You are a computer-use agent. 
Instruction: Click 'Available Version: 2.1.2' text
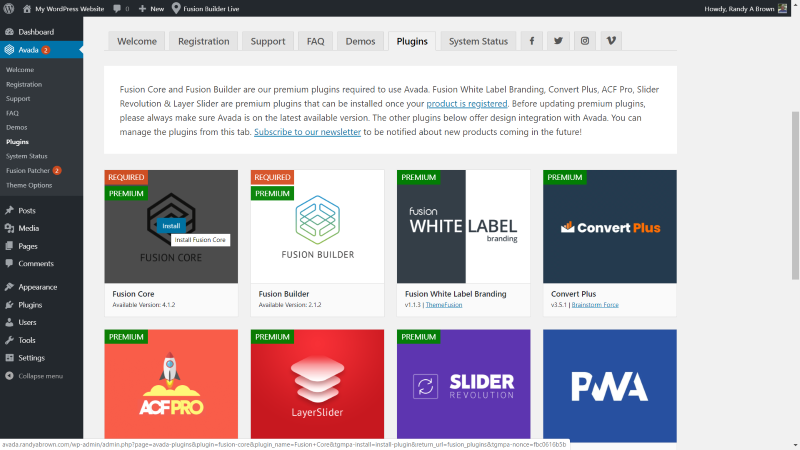tap(290, 305)
